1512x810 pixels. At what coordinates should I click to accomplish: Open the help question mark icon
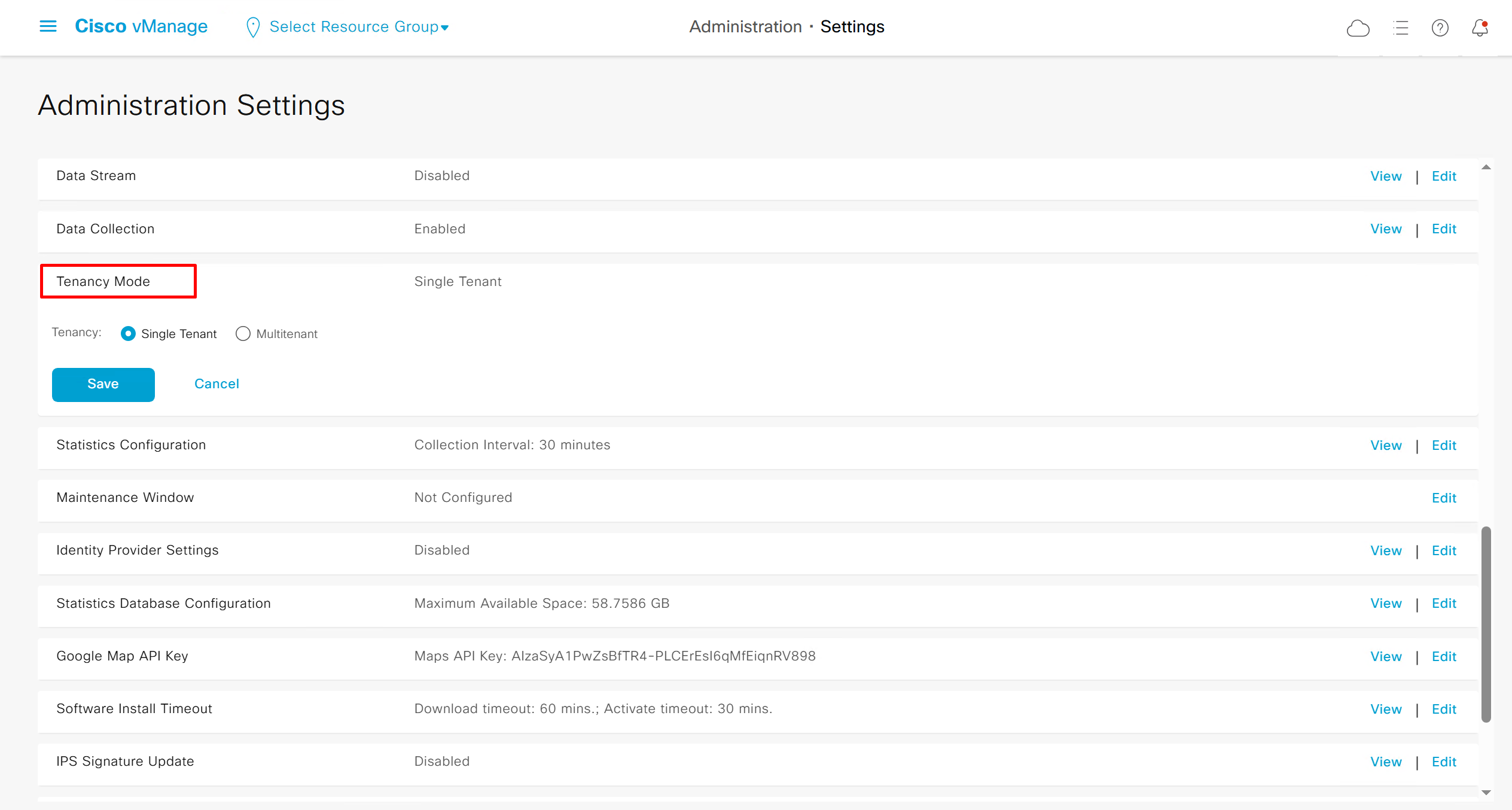(x=1440, y=28)
